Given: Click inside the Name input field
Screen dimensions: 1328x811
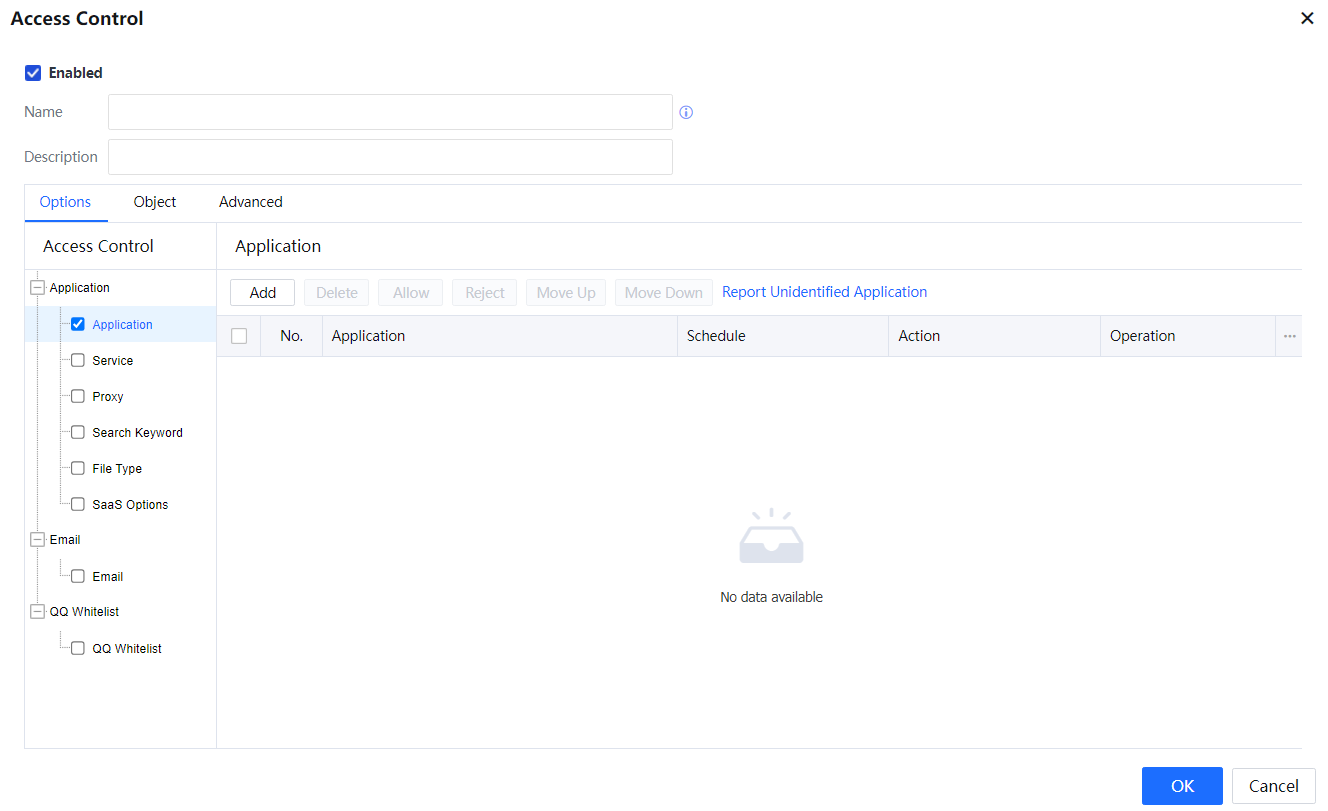Looking at the screenshot, I should (x=390, y=113).
